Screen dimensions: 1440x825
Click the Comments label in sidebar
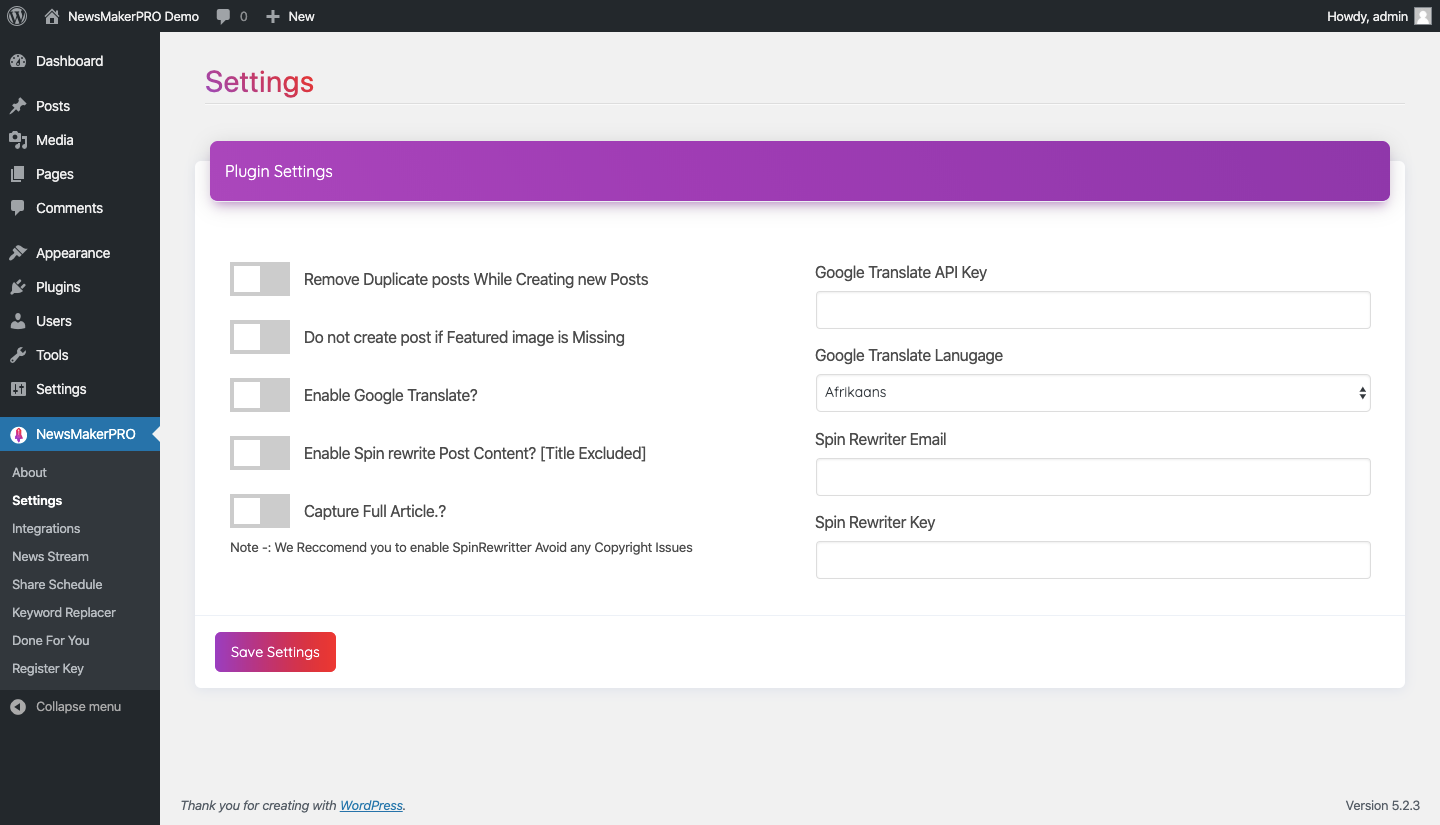[69, 208]
